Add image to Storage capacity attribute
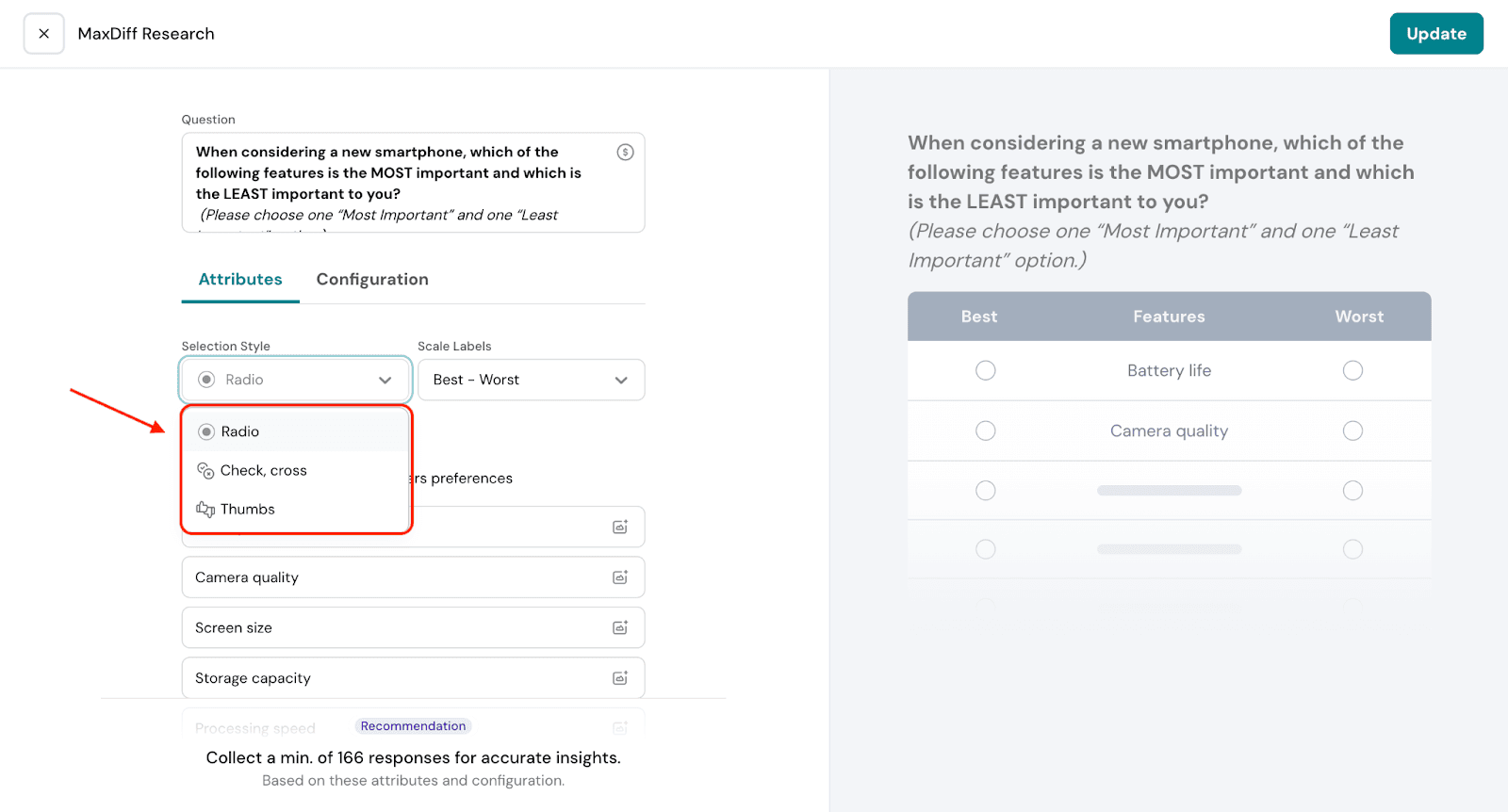The width and height of the screenshot is (1508, 812). [x=620, y=678]
